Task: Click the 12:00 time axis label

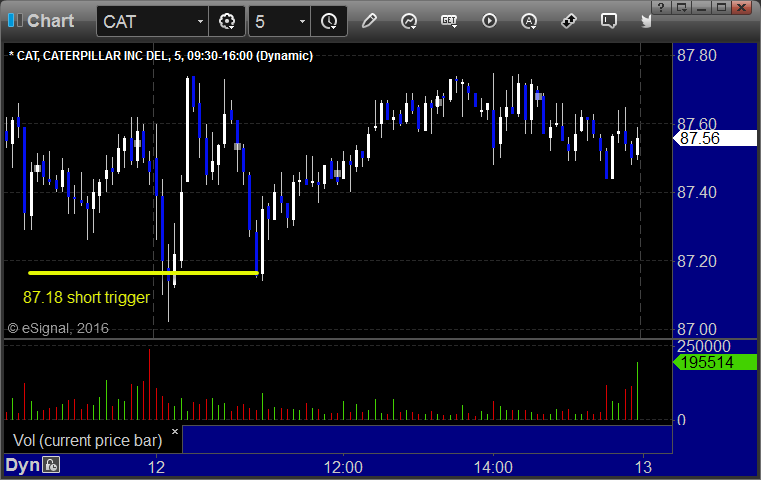Action: (x=343, y=467)
